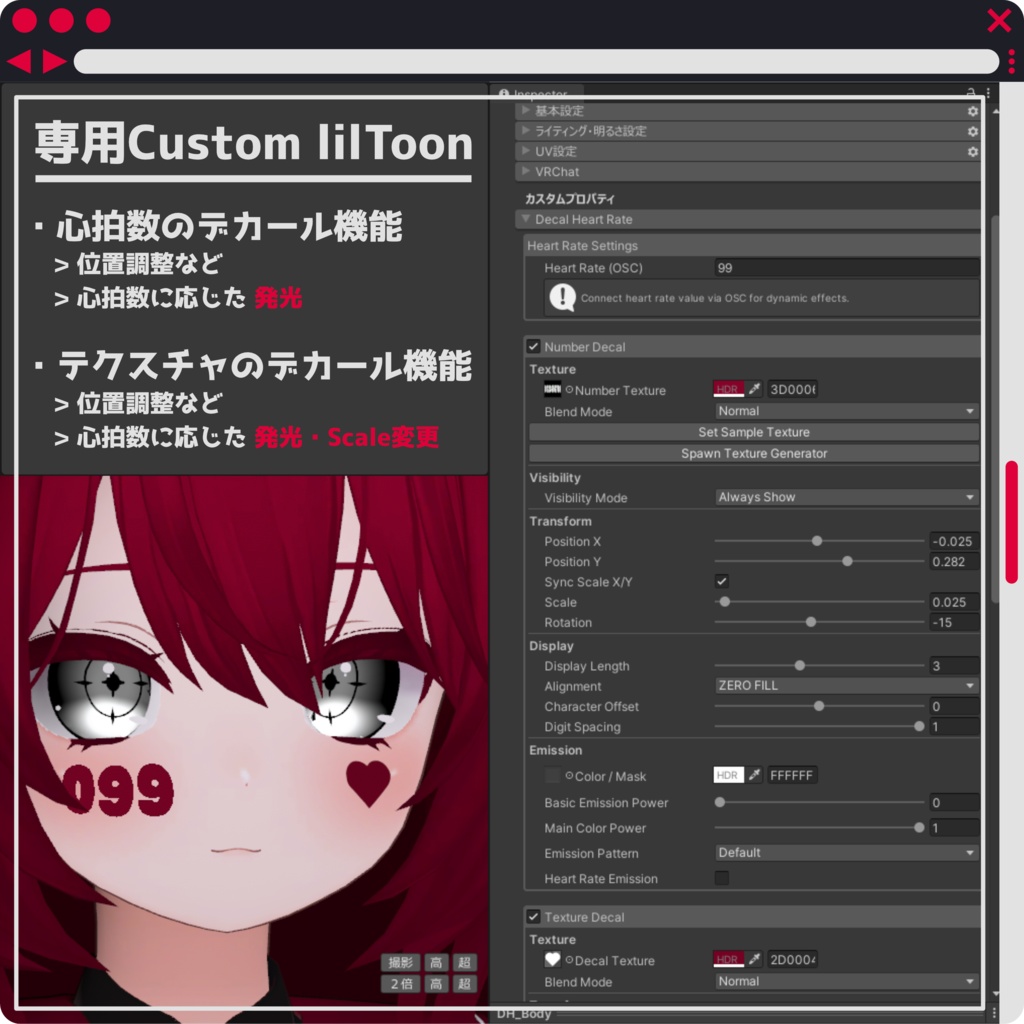Click the red forward arrow
The image size is (1024, 1024).
pyautogui.click(x=54, y=61)
